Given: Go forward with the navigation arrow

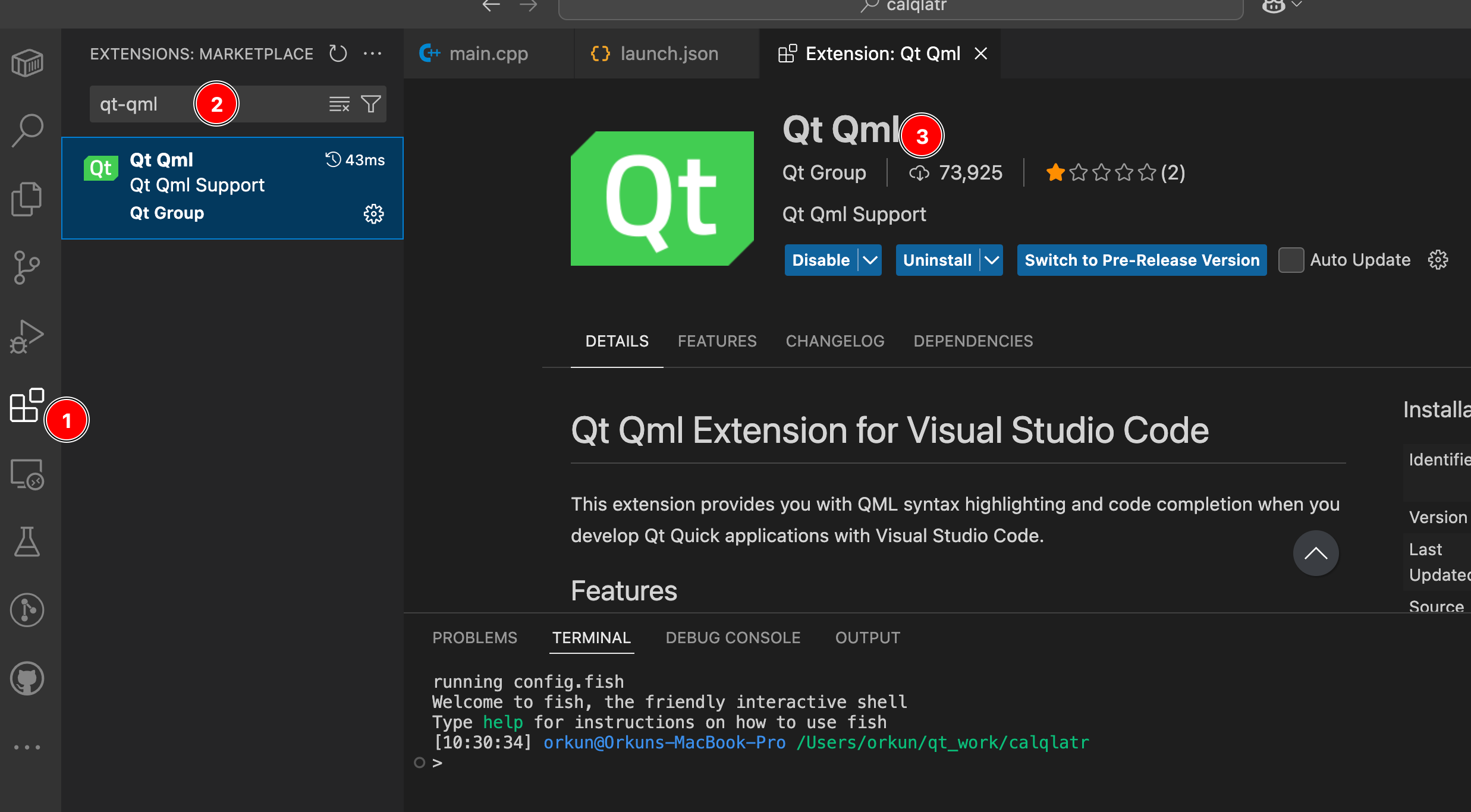Looking at the screenshot, I should point(528,5).
